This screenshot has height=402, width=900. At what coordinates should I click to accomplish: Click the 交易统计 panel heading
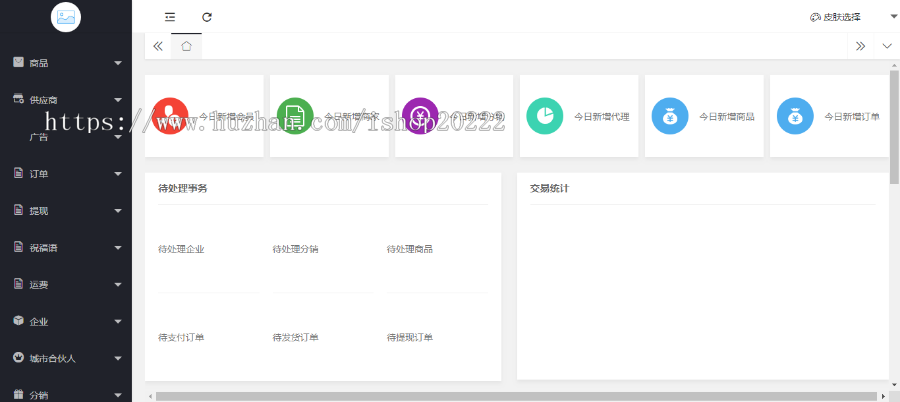(x=549, y=188)
